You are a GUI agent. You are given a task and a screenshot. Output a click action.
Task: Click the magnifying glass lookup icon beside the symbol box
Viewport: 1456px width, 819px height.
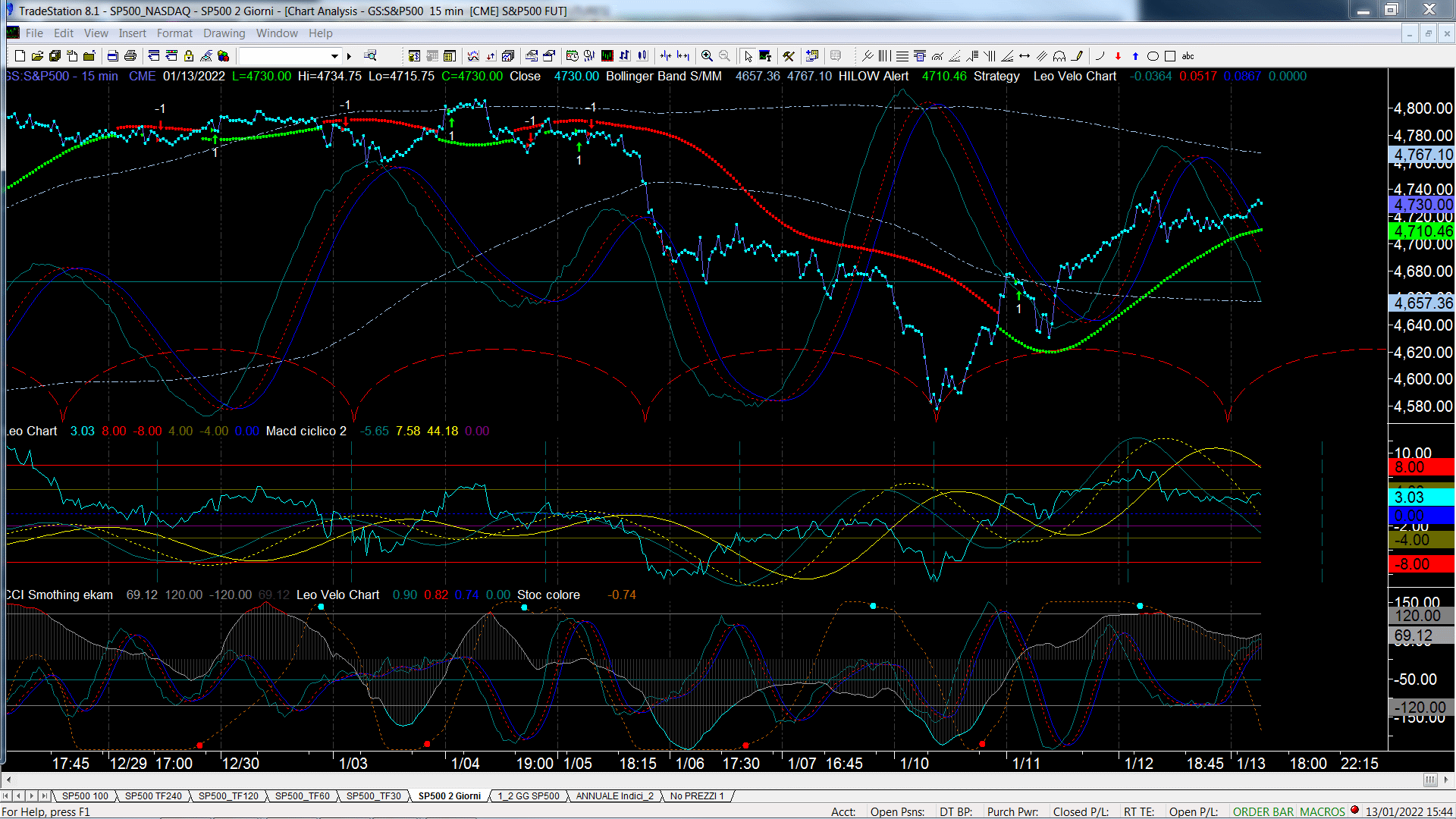pyautogui.click(x=370, y=56)
